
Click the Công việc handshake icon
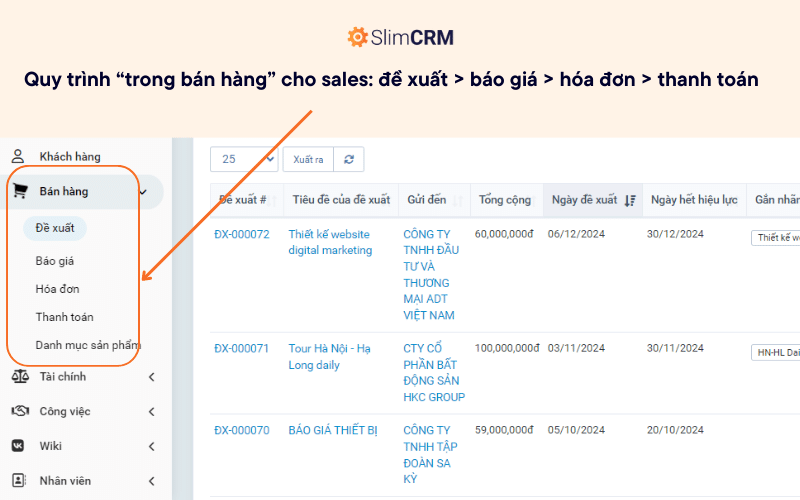click(20, 411)
